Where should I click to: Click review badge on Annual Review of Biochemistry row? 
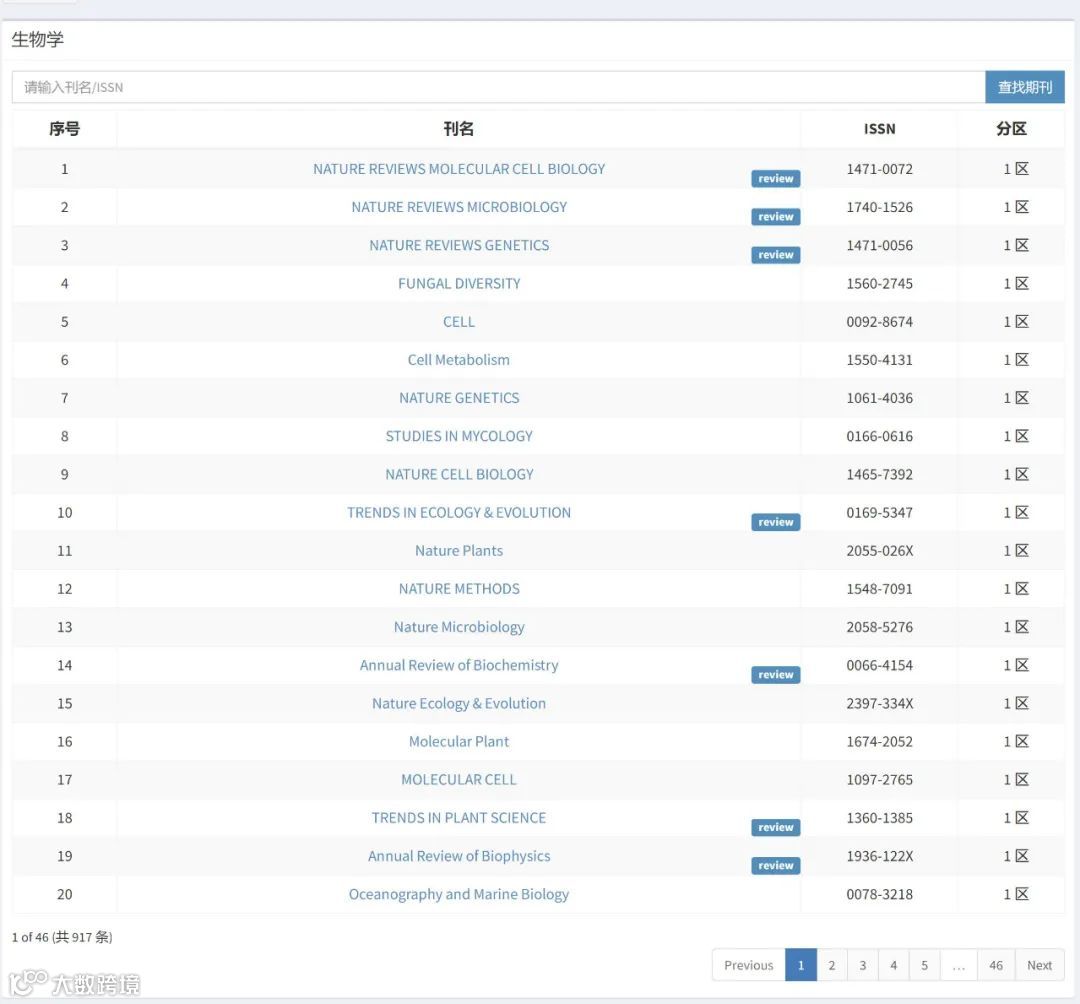(x=776, y=675)
